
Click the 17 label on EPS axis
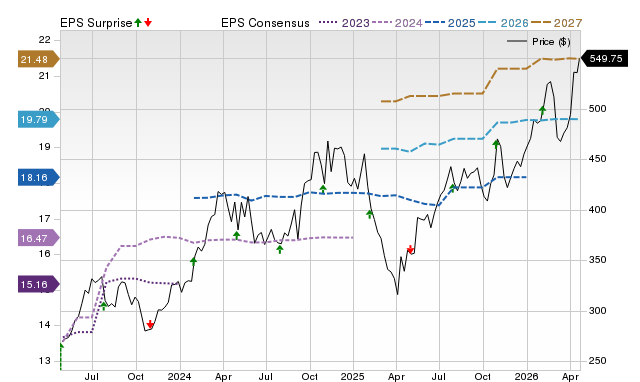44,219
